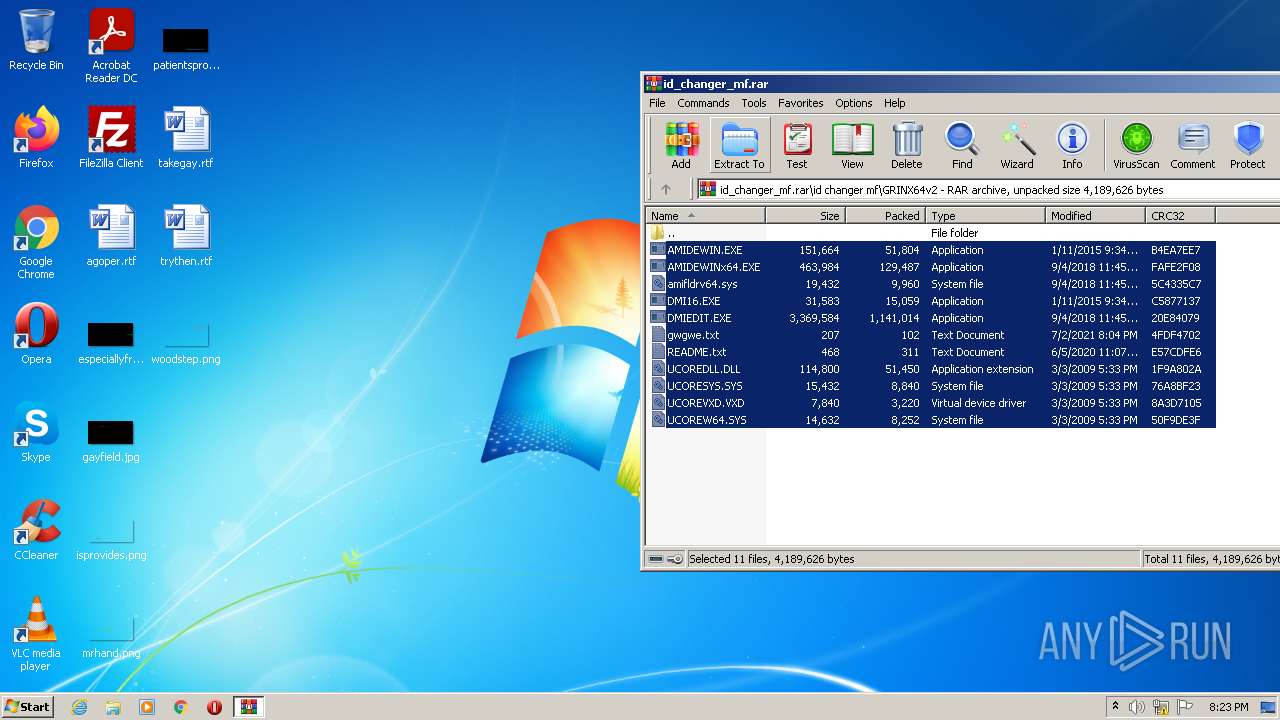
Task: Select AMIDEWINx64.EXE file row
Action: 930,267
